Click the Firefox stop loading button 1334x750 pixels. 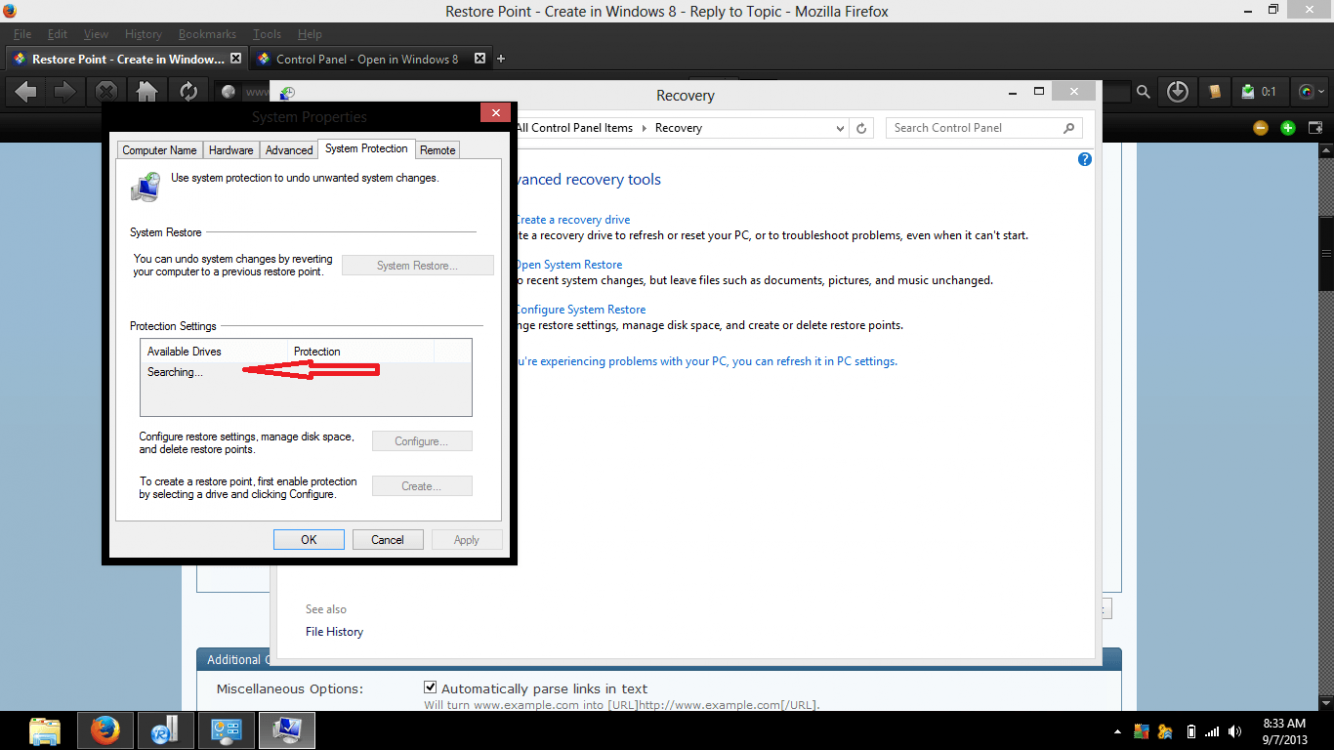[x=106, y=91]
